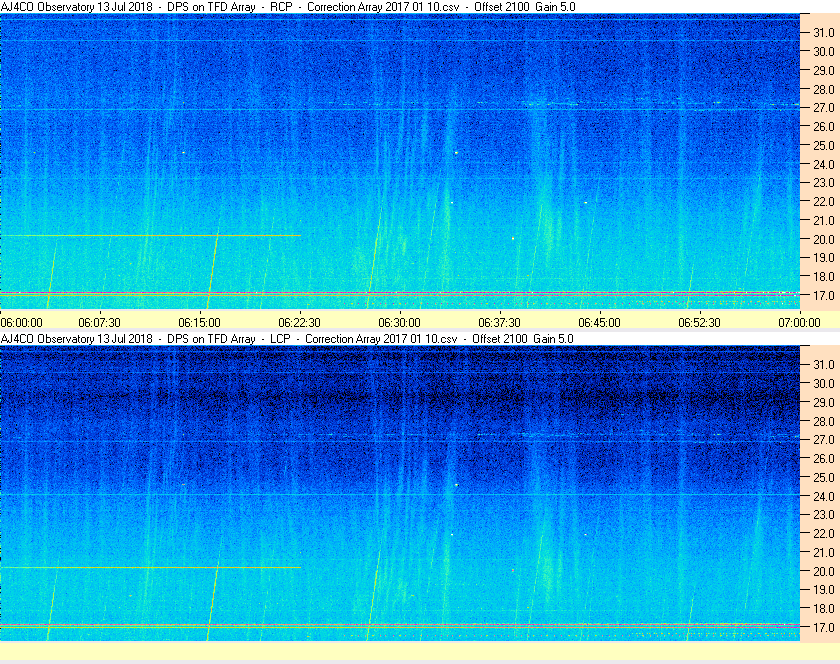
Task: Click inside the RCP spectrogram plot
Action: (x=400, y=161)
